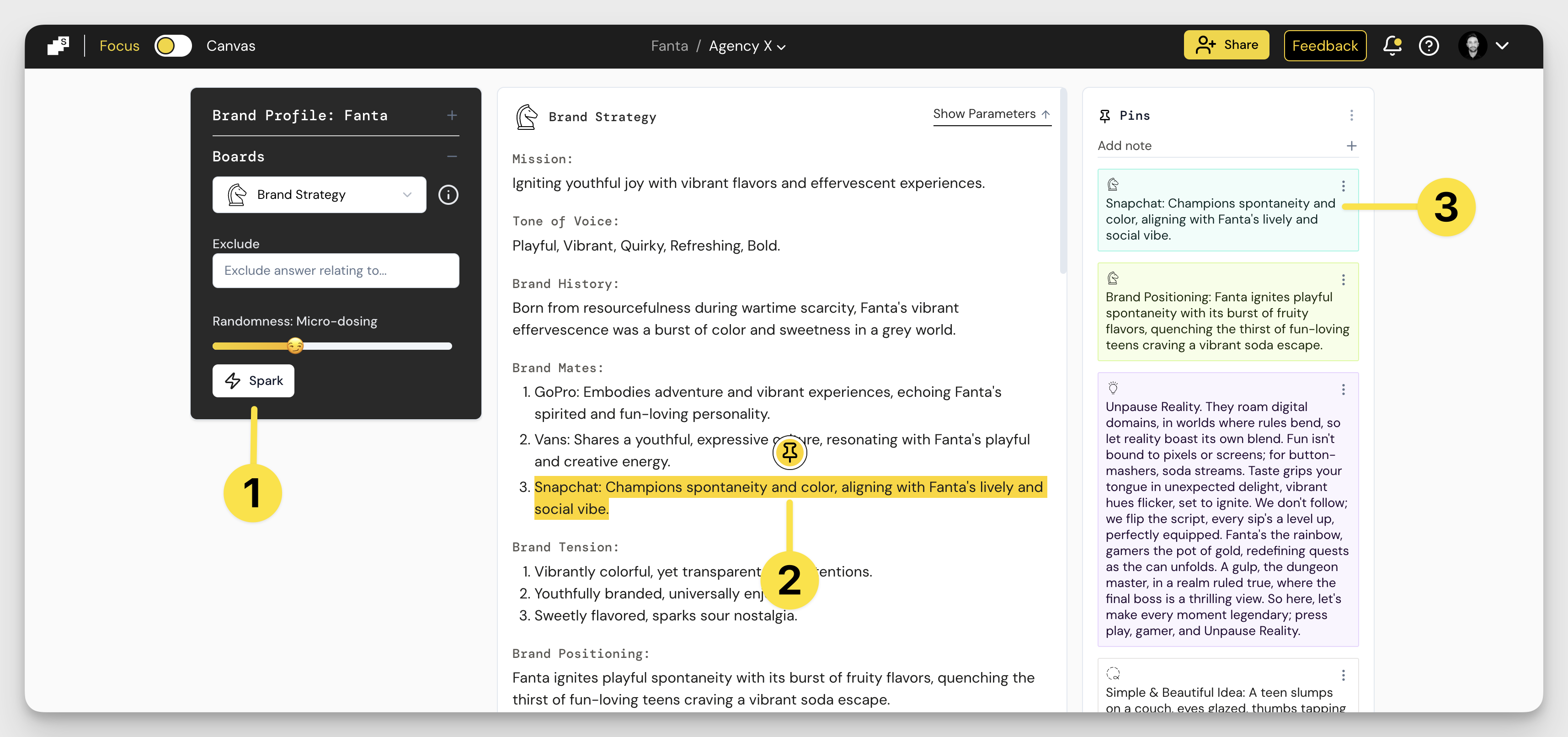This screenshot has width=1568, height=737.
Task: Open options for Brand Positioning pin
Action: point(1344,279)
